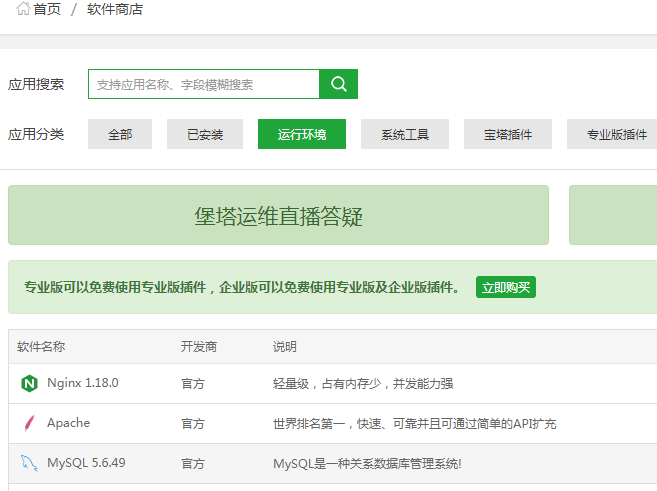Click the 立即购买 button

(506, 287)
